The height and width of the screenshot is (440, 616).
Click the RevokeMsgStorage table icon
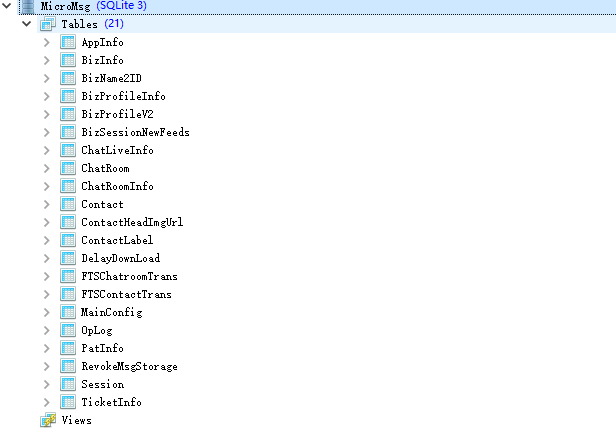tap(68, 366)
